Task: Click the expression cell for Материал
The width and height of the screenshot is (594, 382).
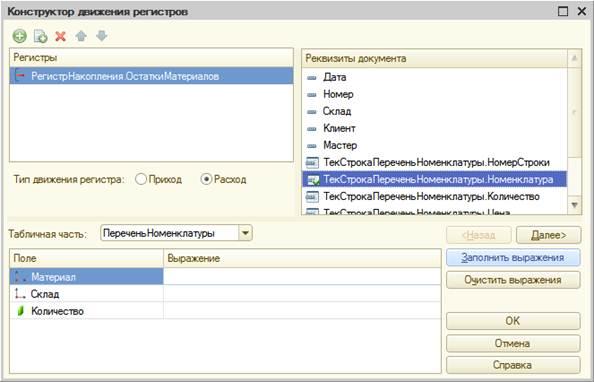Action: (302, 277)
